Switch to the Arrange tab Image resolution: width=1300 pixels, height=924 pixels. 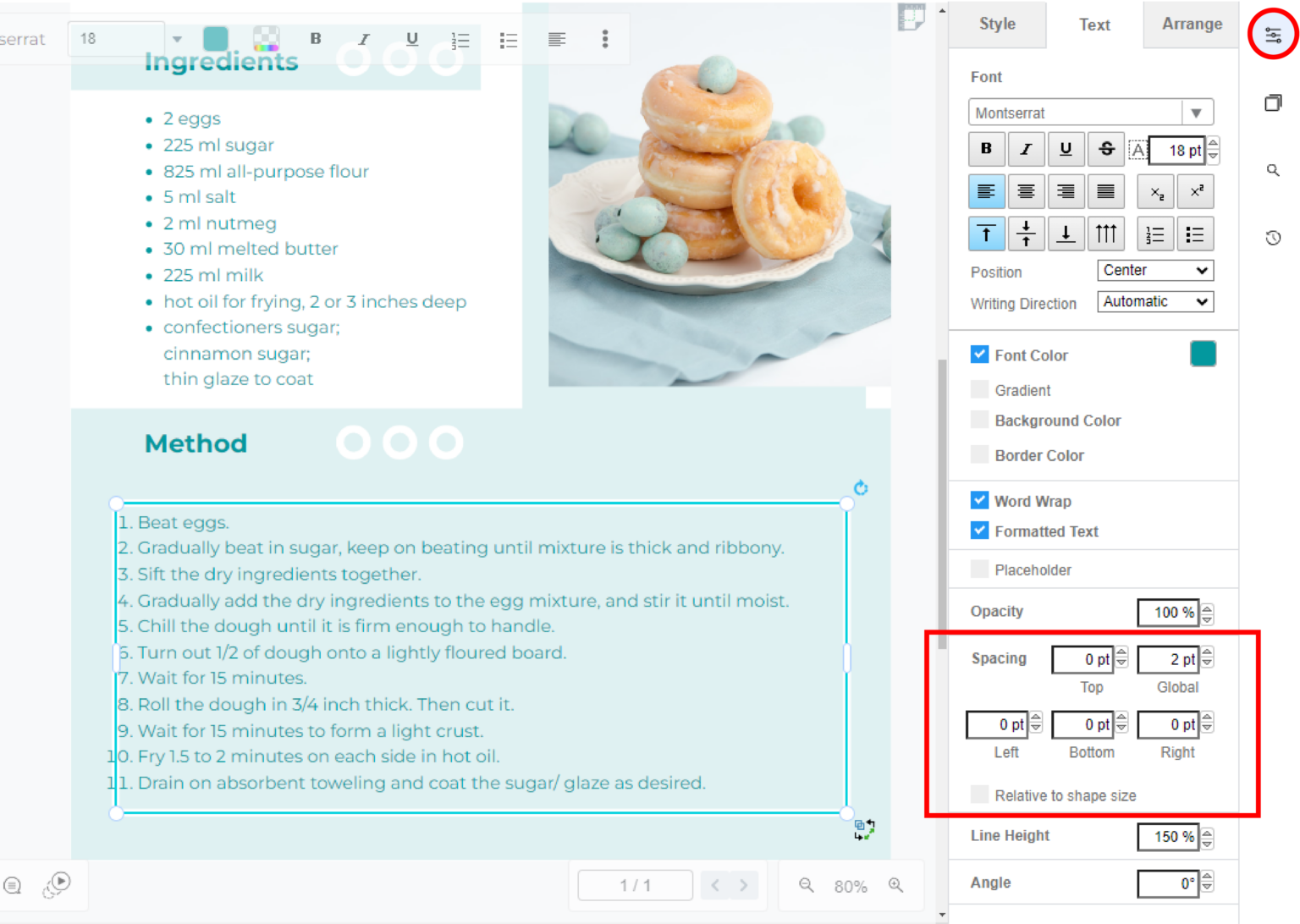click(x=1191, y=25)
